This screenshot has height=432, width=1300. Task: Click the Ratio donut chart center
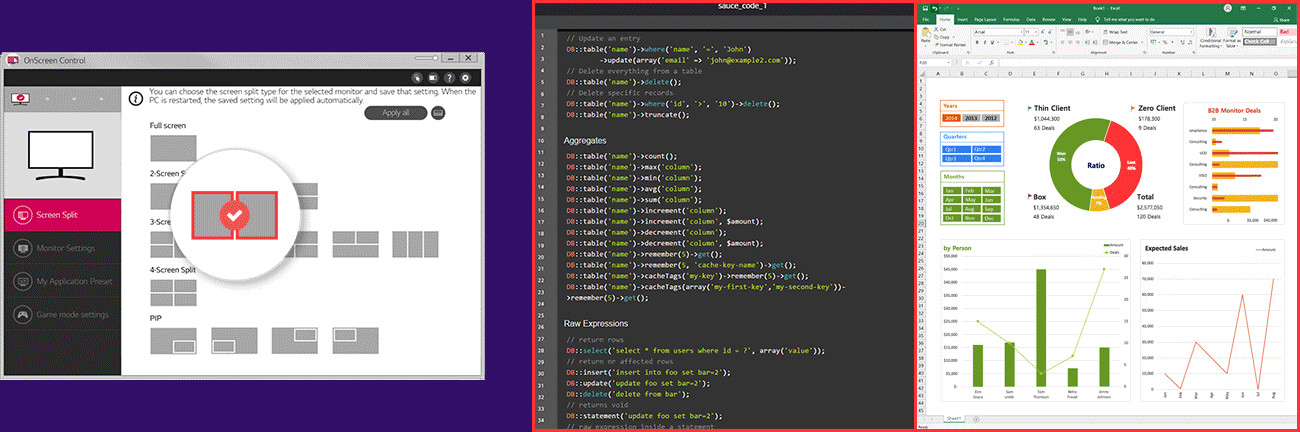(x=1096, y=166)
